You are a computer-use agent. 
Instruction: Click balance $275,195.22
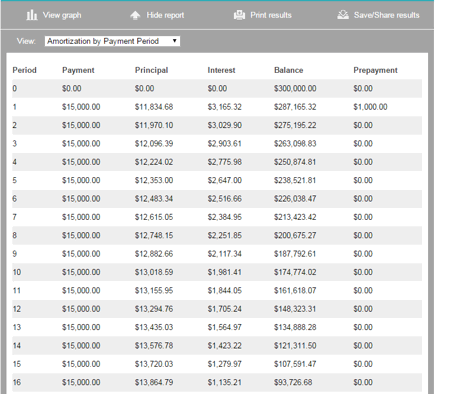295,125
